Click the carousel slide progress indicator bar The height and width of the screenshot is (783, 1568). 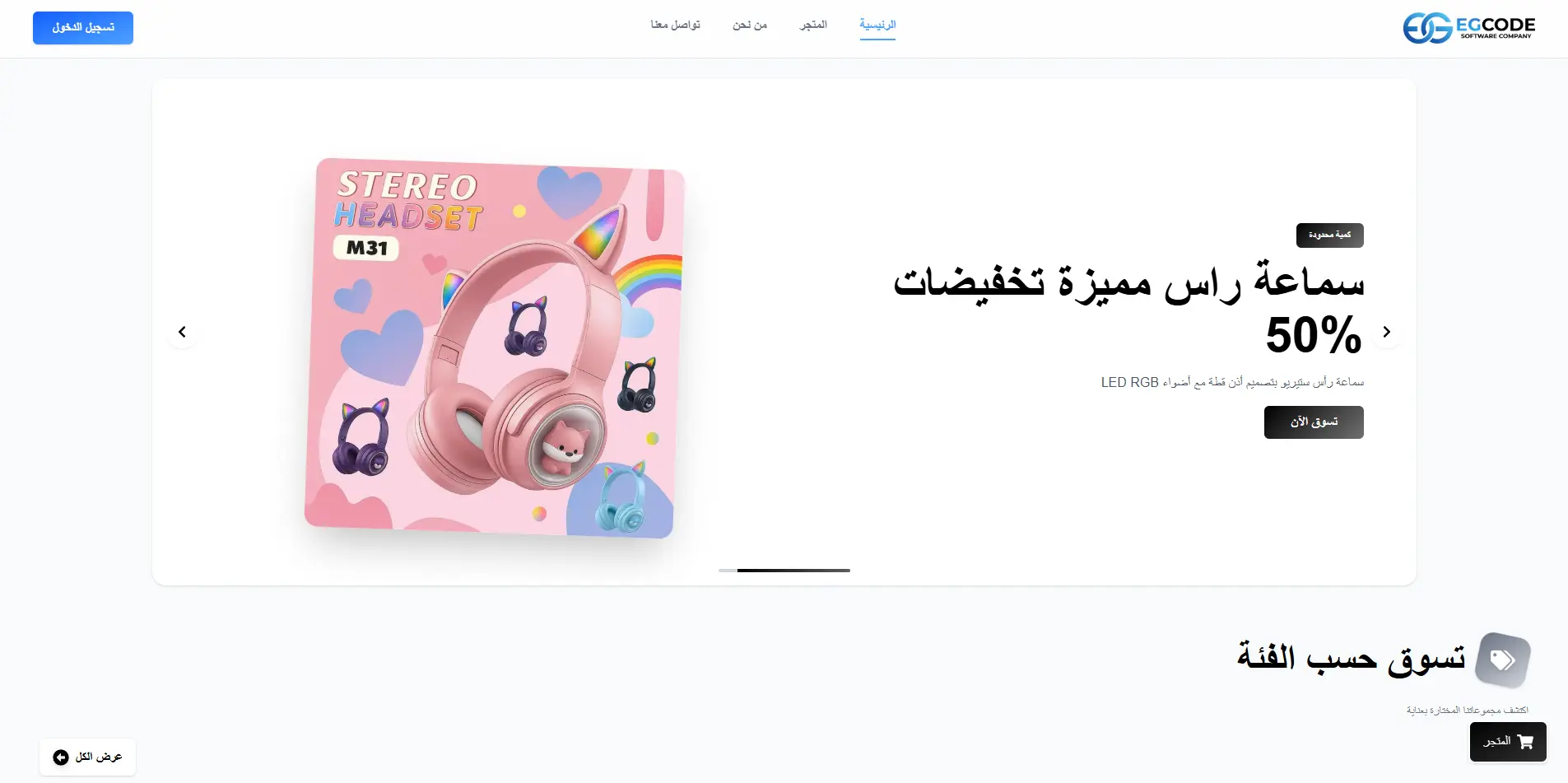[784, 570]
